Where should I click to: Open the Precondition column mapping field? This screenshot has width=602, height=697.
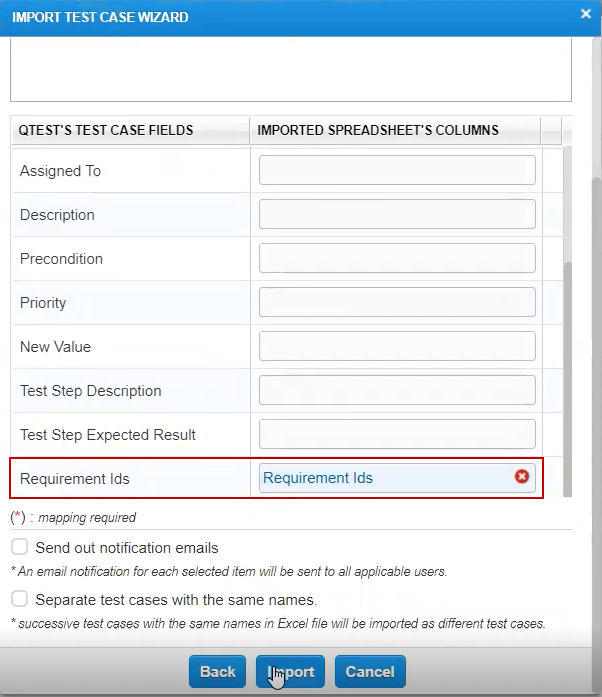(x=397, y=259)
